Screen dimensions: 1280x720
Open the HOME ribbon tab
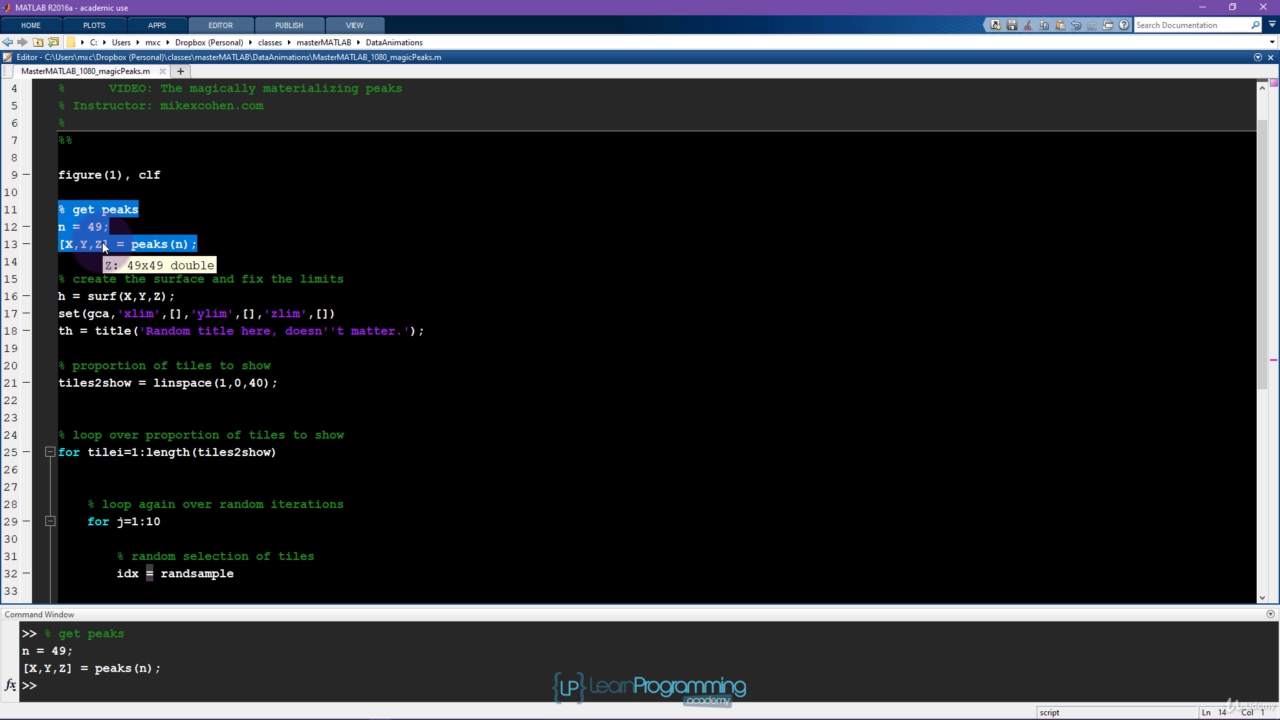click(x=31, y=25)
